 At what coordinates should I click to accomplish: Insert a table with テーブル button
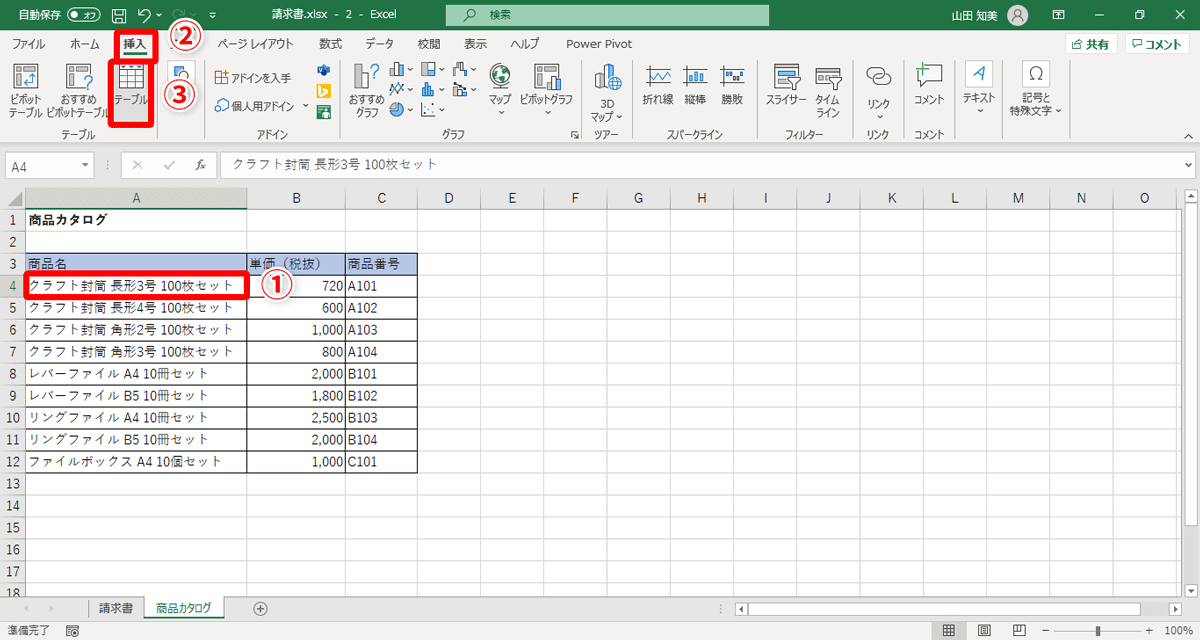click(x=132, y=91)
